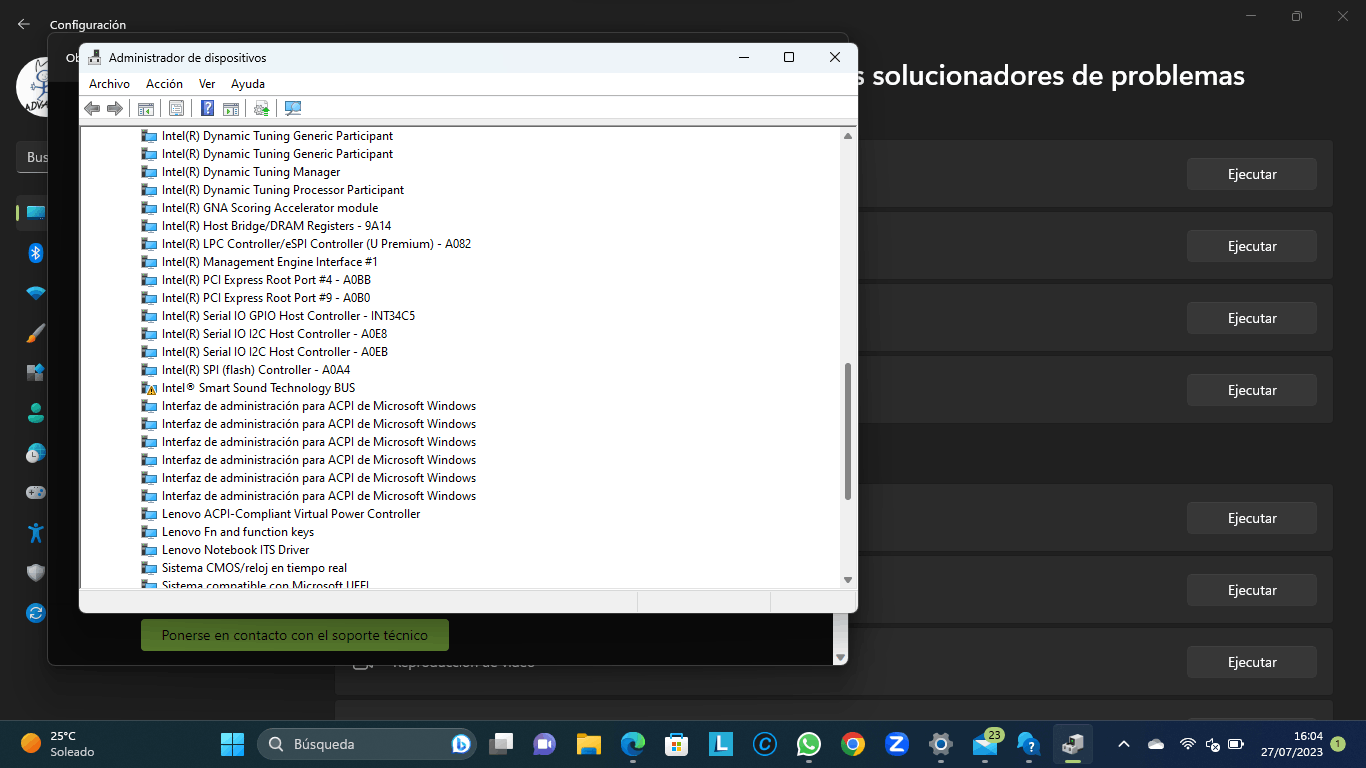The image size is (1366, 768).
Task: Open Aplicaciones icon in Configuración sidebar
Action: click(x=36, y=373)
